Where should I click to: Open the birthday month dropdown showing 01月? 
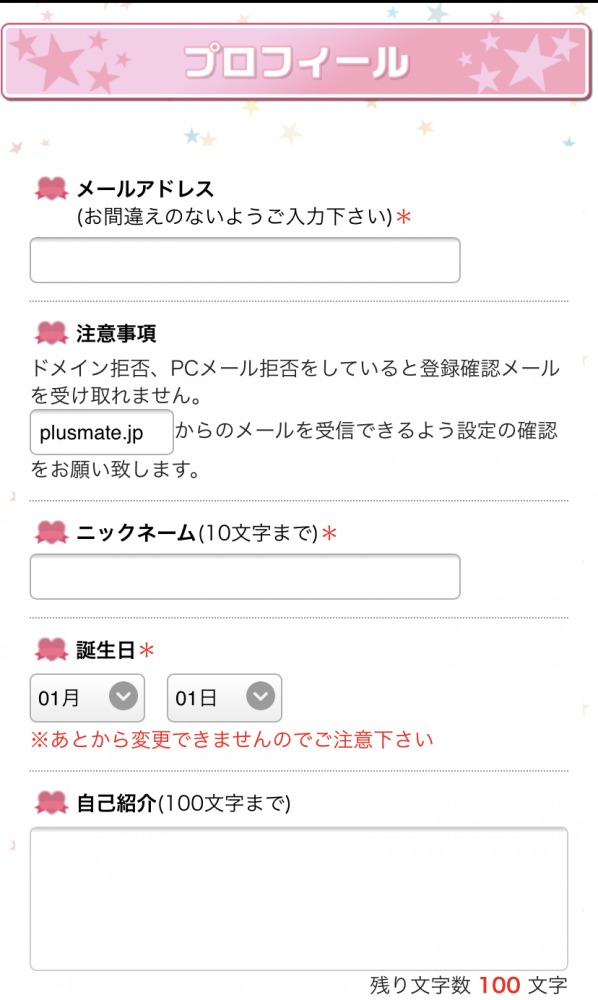point(87,698)
